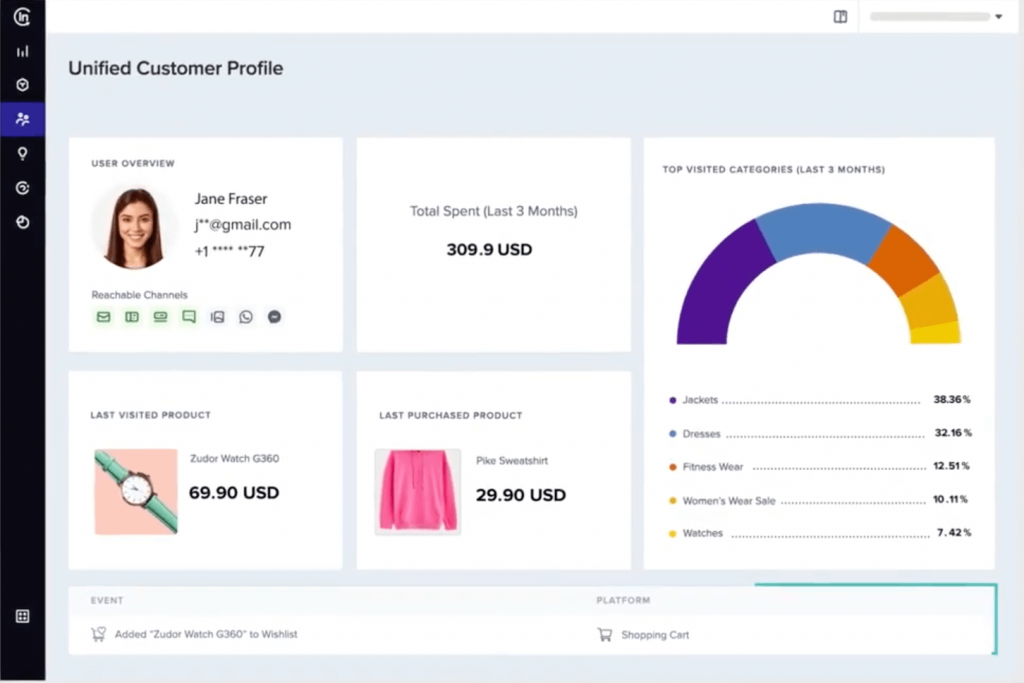The image size is (1024, 683).
Task: Click the history clock icon in the sidebar
Action: pyautogui.click(x=22, y=221)
